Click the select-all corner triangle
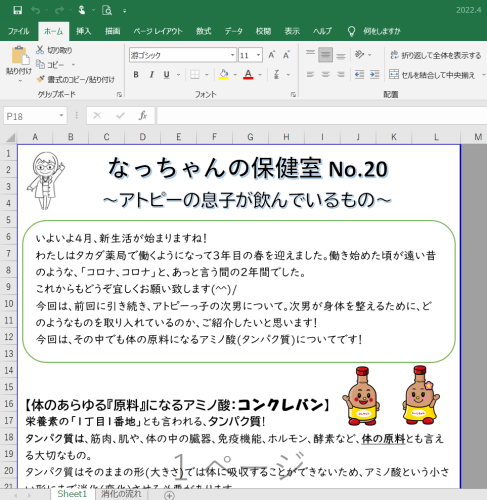This screenshot has height=500, width=487. coord(10,137)
